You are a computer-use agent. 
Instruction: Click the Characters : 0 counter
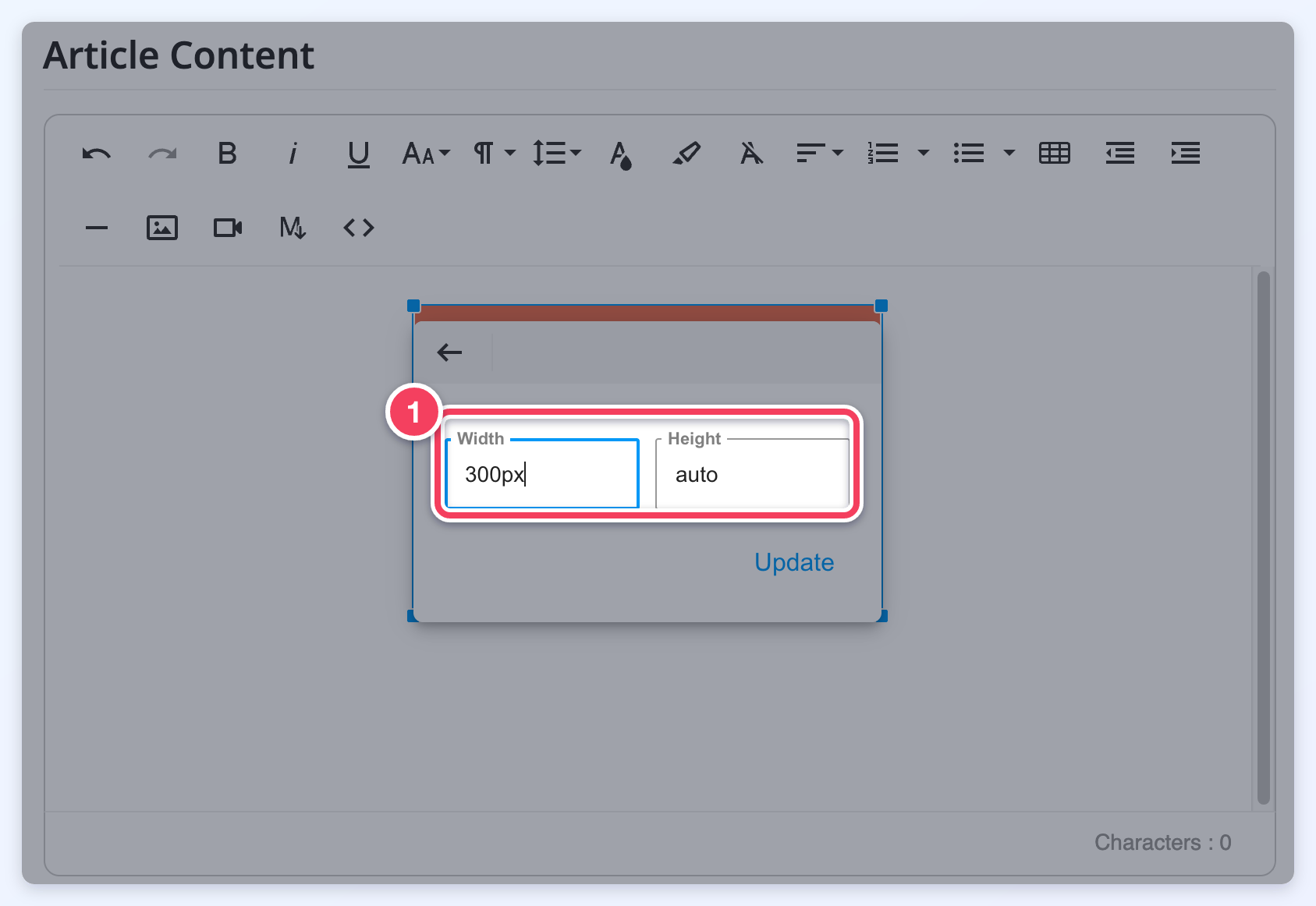coord(1162,842)
